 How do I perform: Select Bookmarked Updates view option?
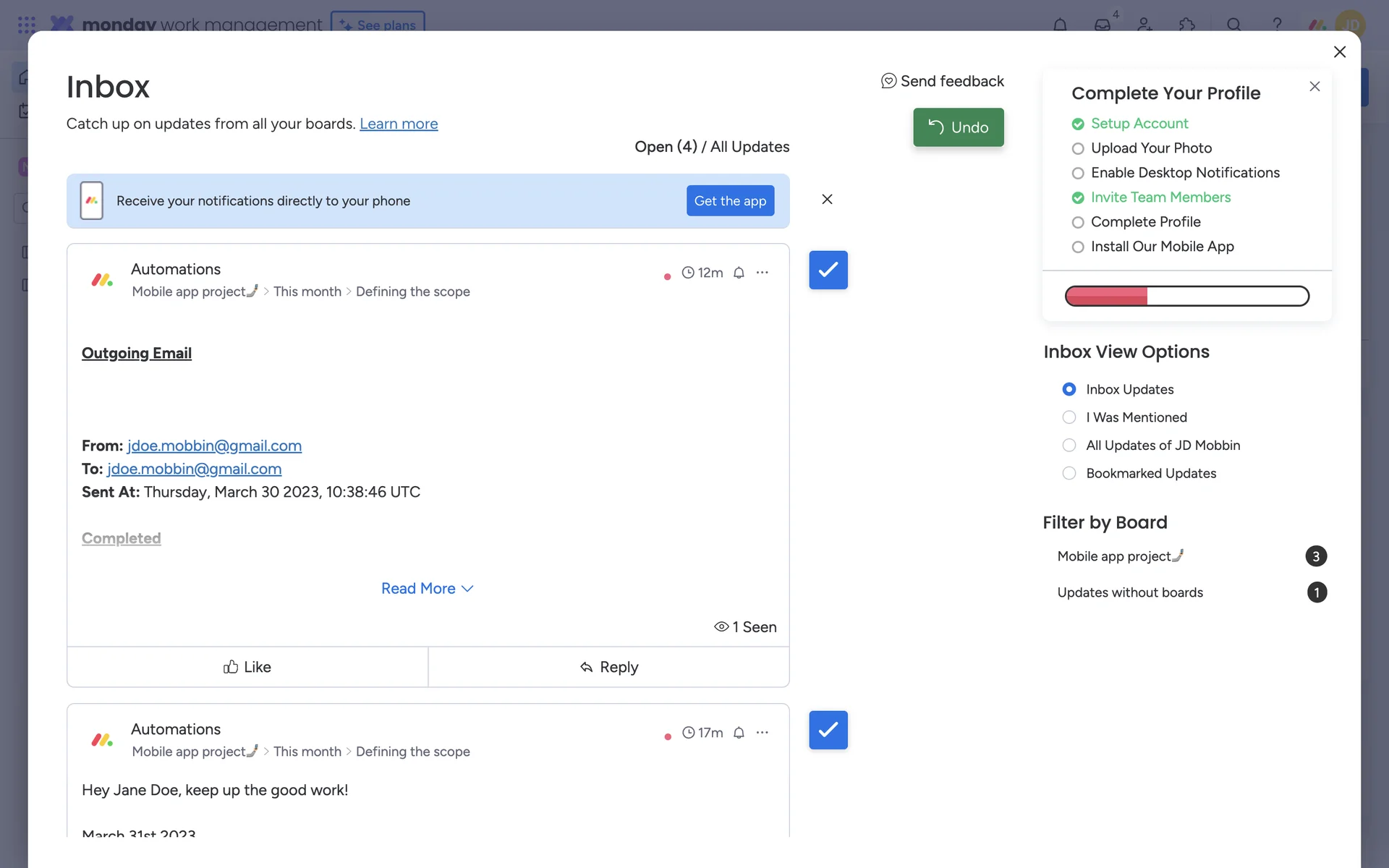(1069, 473)
